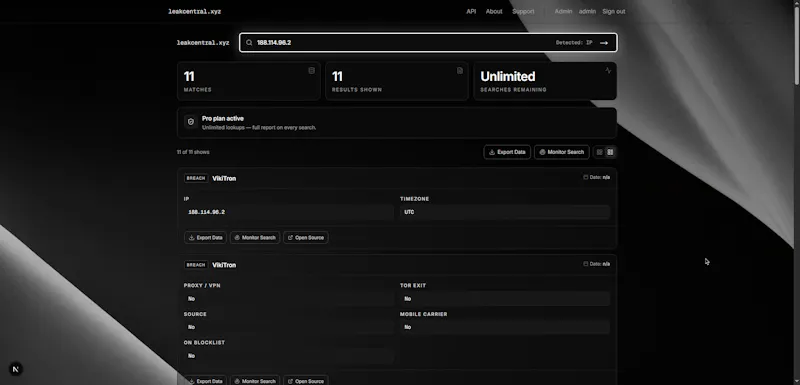Click the activity icon on Searches Remaining card
This screenshot has width=800, height=385.
click(608, 70)
